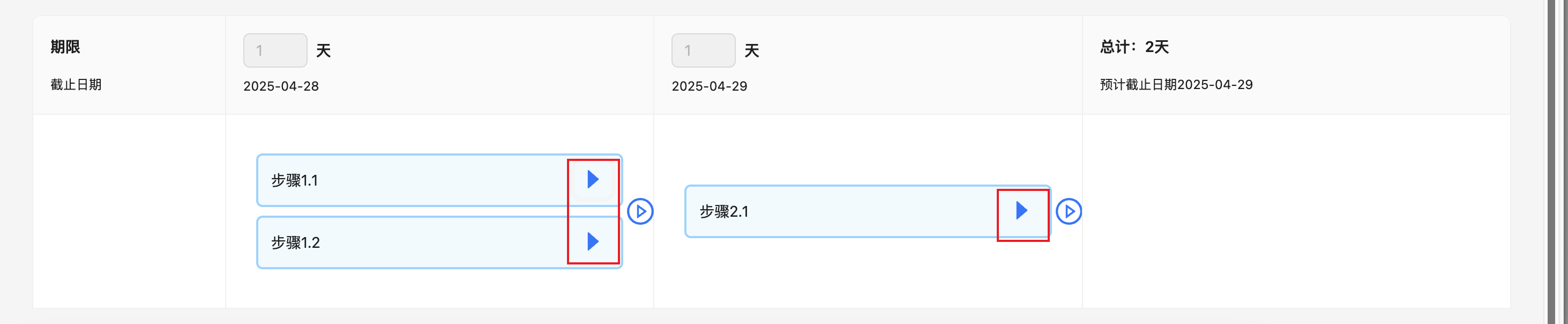The width and height of the screenshot is (1568, 324).
Task: Click the 天 label beside the second input
Action: coord(752,50)
